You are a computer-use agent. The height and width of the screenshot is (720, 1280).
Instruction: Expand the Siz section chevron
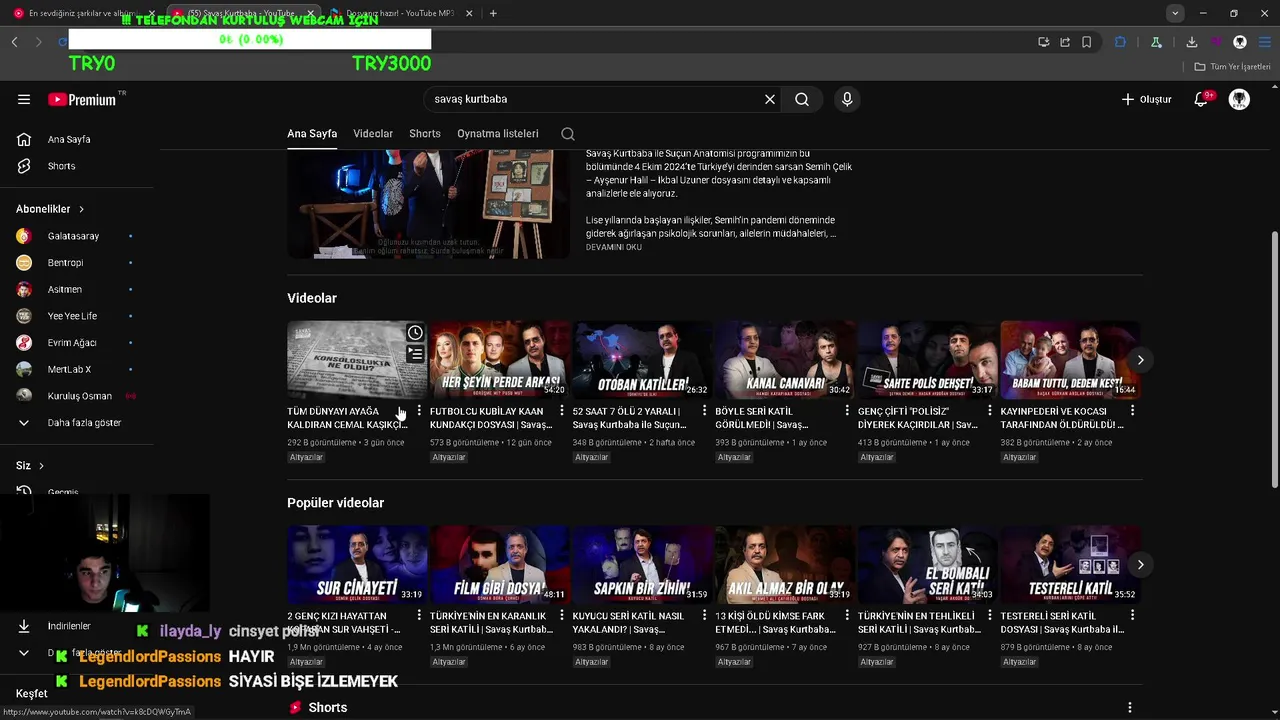click(x=41, y=466)
